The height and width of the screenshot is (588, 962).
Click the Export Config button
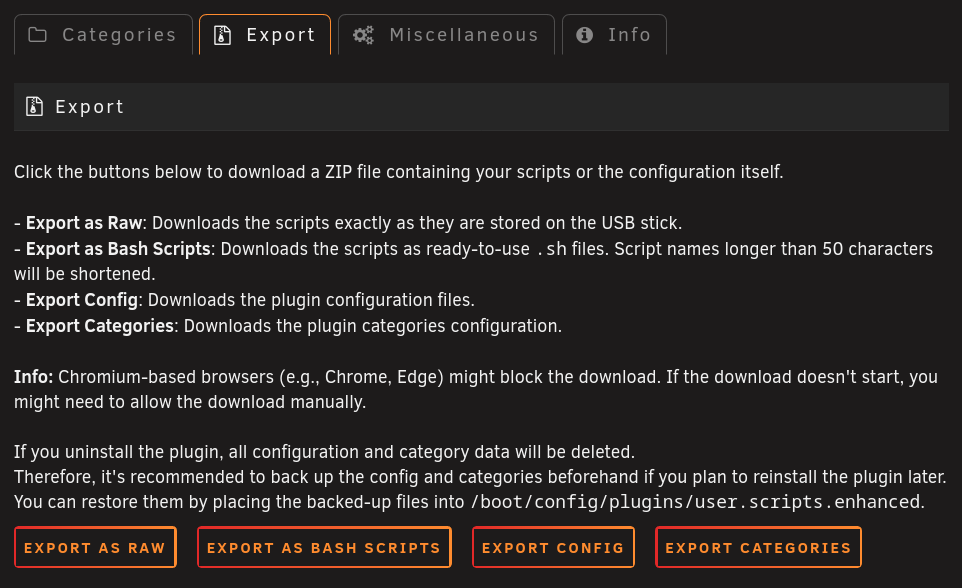click(553, 547)
